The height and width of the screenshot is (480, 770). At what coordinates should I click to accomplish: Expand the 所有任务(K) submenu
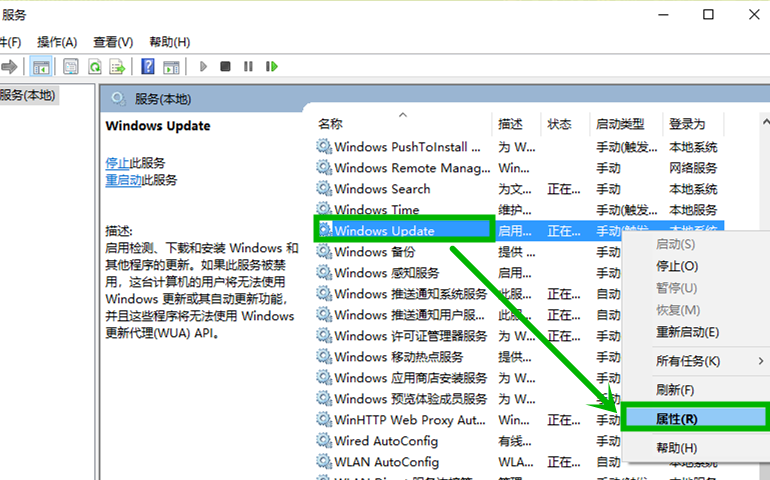pos(696,361)
